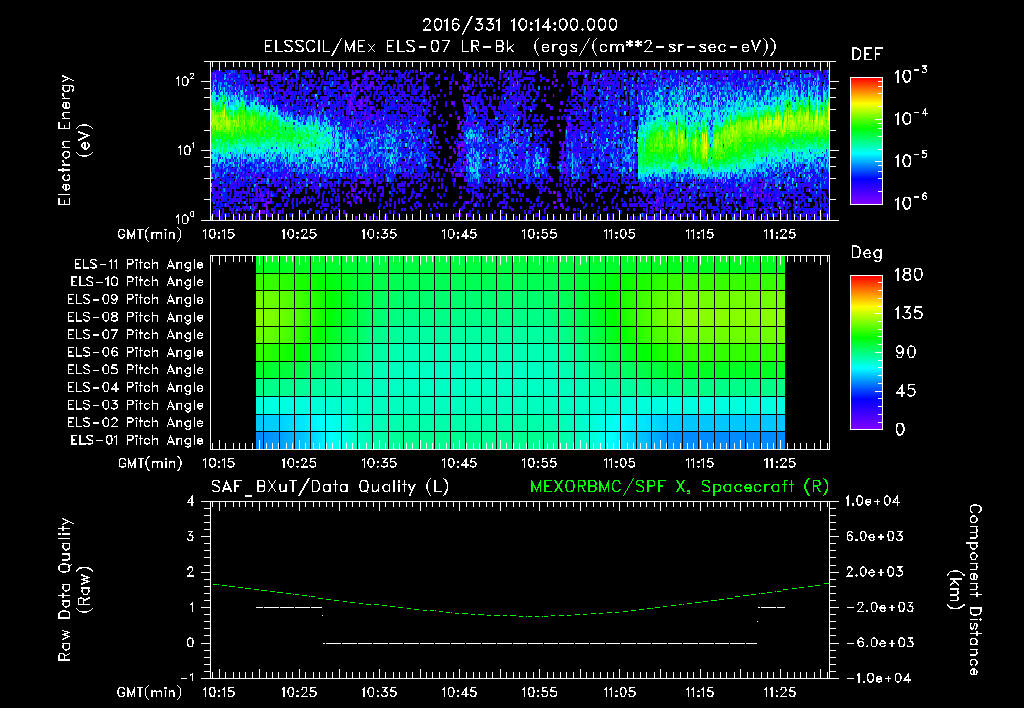Click the 2.0e+03 right axis value
1024x708 pixels.
click(x=875, y=572)
